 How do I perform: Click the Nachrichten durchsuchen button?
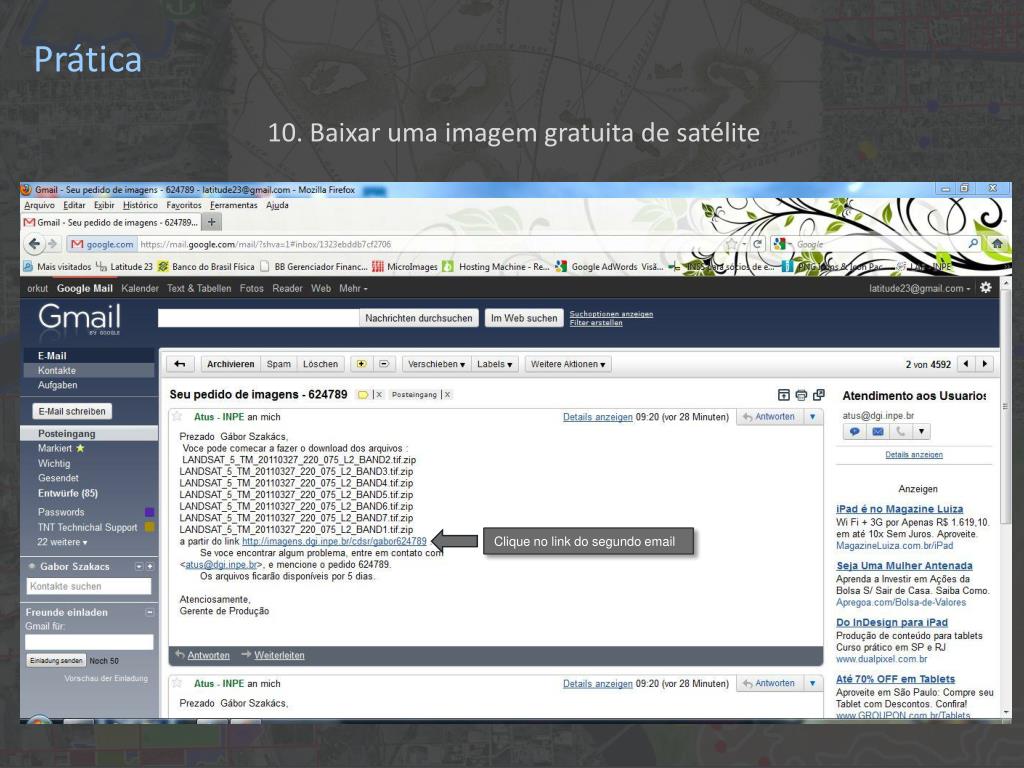point(419,318)
